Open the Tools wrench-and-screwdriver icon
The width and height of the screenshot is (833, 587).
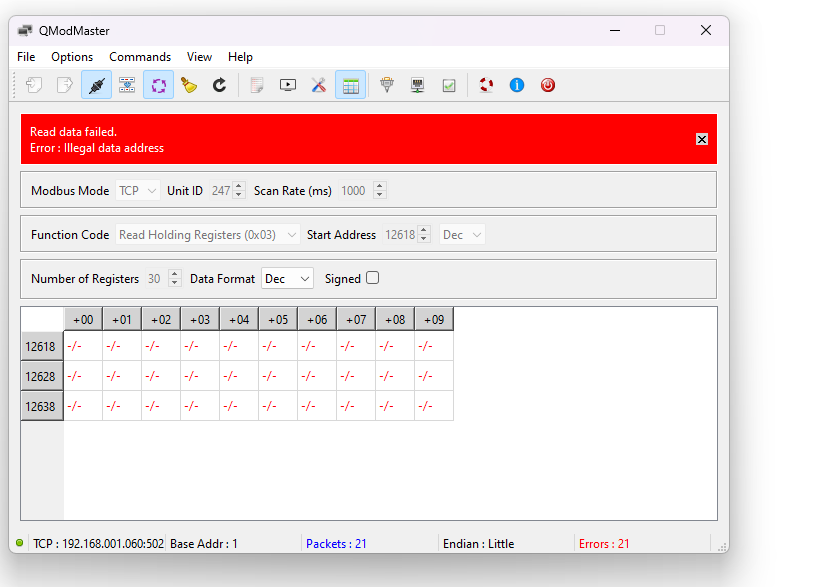tap(319, 85)
